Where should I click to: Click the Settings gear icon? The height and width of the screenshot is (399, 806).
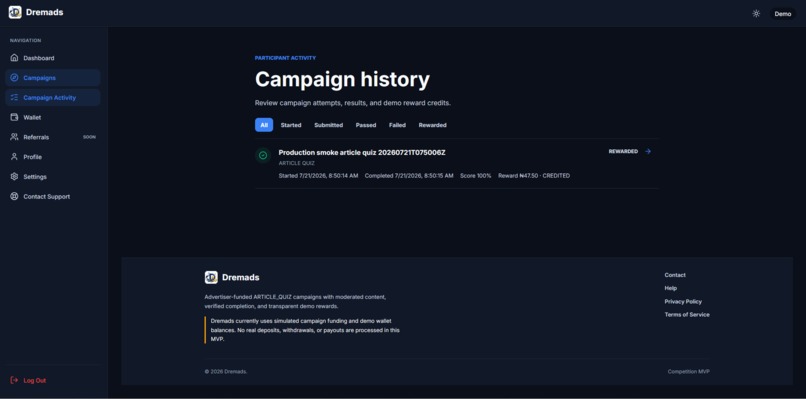[x=14, y=177]
